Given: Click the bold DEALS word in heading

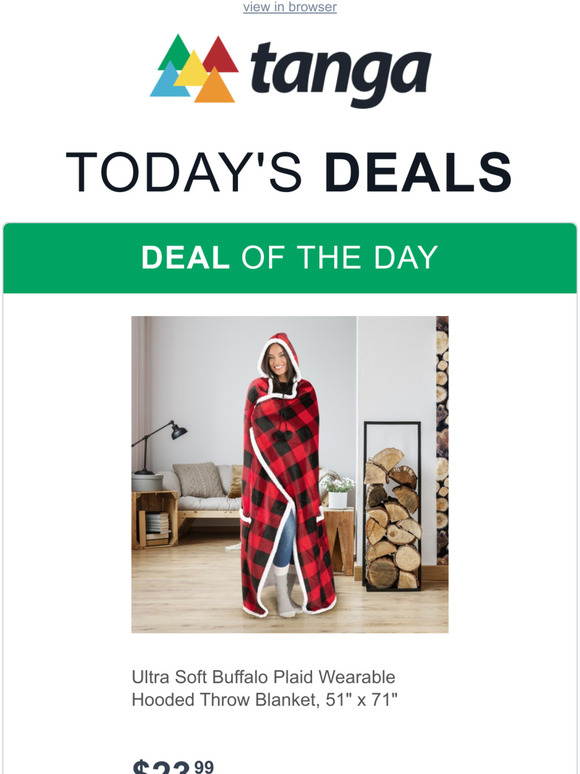Looking at the screenshot, I should tap(418, 172).
